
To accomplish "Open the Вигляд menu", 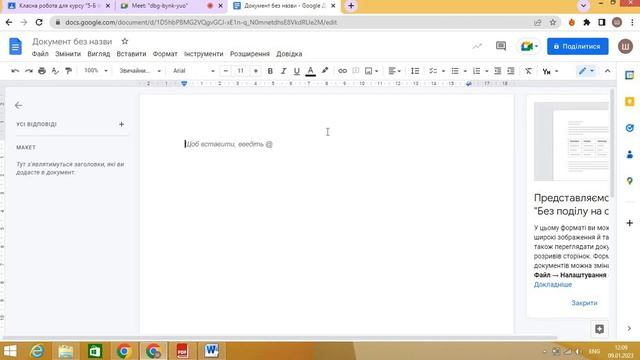I will point(99,54).
